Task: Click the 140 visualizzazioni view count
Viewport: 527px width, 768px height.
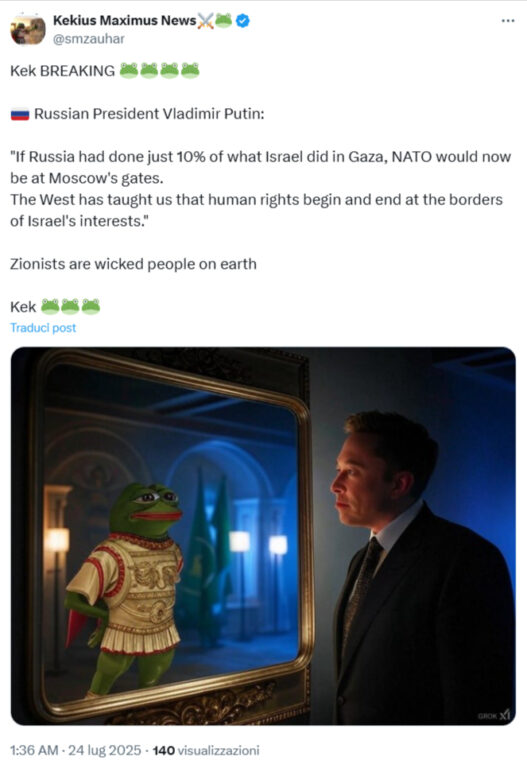Action: [x=206, y=750]
